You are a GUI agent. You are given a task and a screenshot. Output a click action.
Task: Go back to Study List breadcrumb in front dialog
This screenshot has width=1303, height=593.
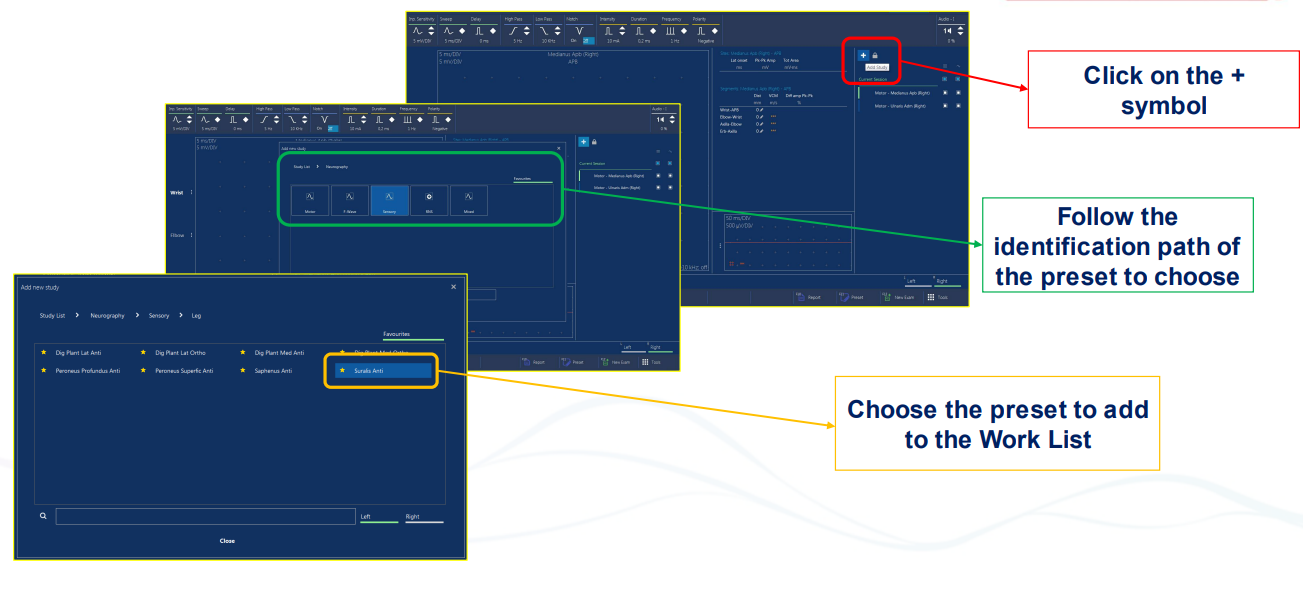54,315
